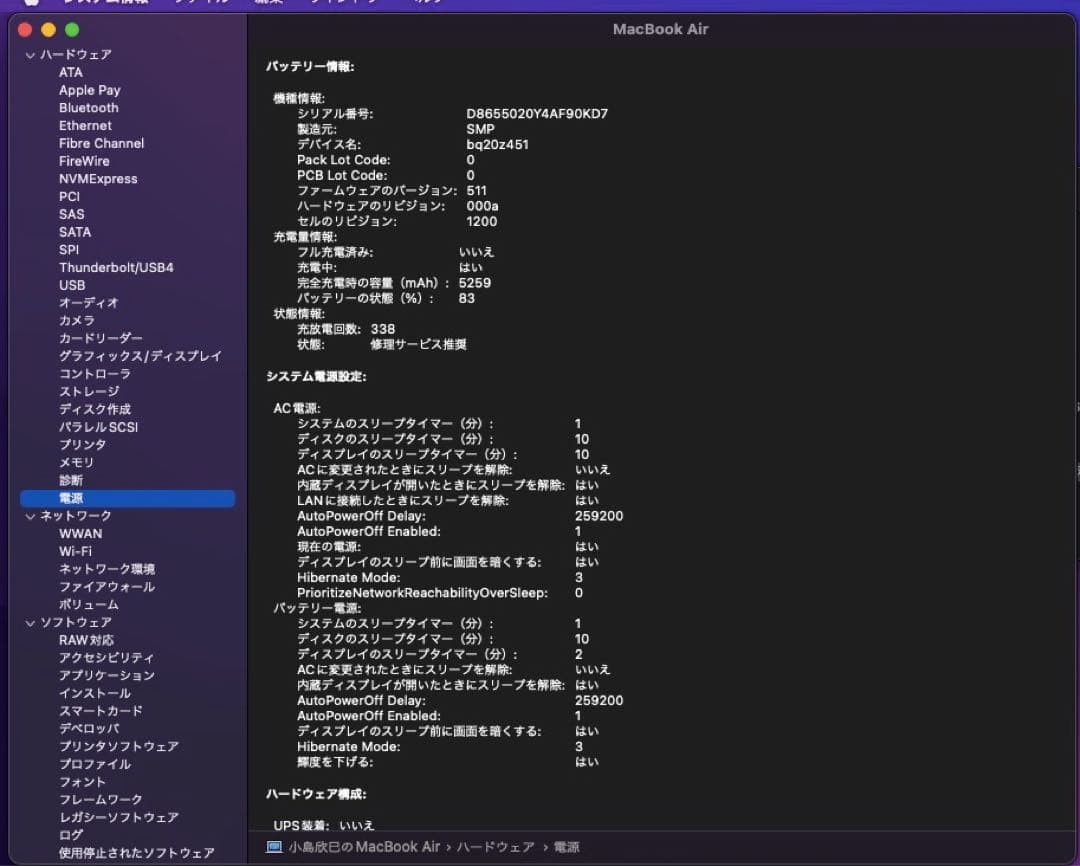Click the Apple menu icon
This screenshot has height=866, width=1080.
point(31,2)
